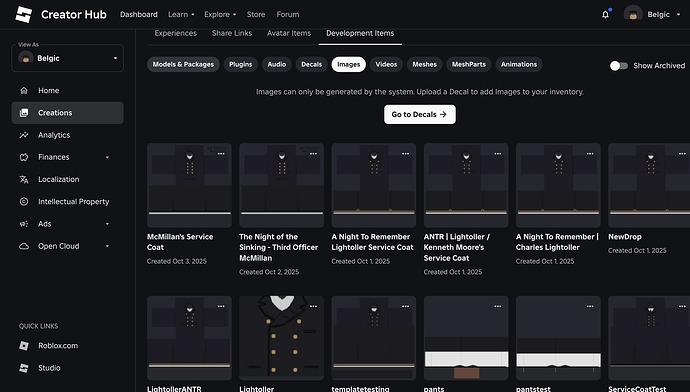The width and height of the screenshot is (690, 392).
Task: Click the Localization translate icon
Action: pos(24,180)
